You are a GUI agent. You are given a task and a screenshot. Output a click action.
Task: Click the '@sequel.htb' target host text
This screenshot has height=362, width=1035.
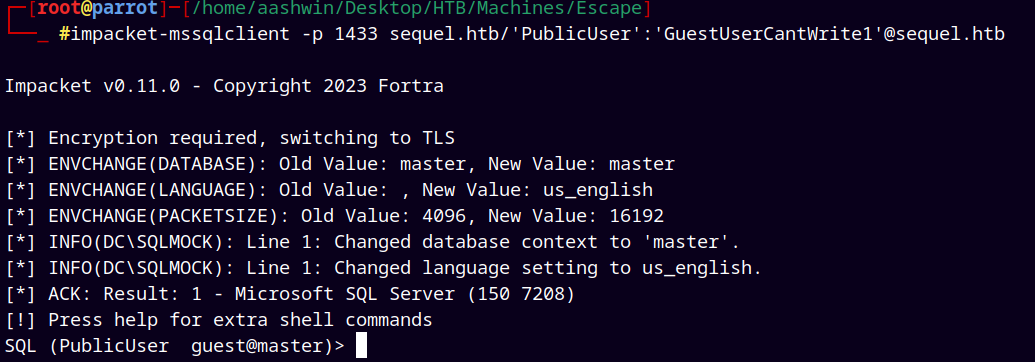(x=944, y=34)
